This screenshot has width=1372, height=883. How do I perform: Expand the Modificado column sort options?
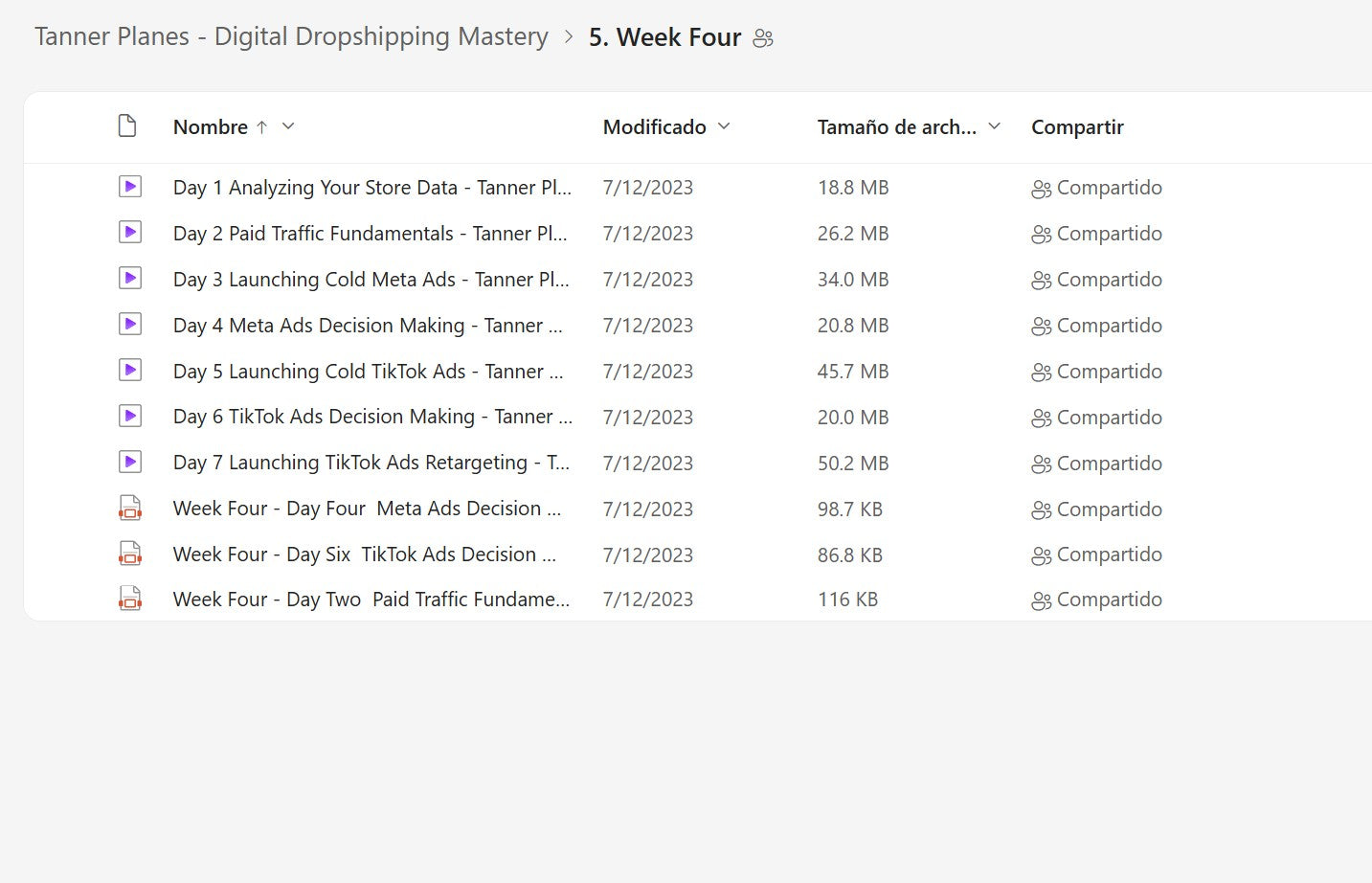tap(724, 126)
